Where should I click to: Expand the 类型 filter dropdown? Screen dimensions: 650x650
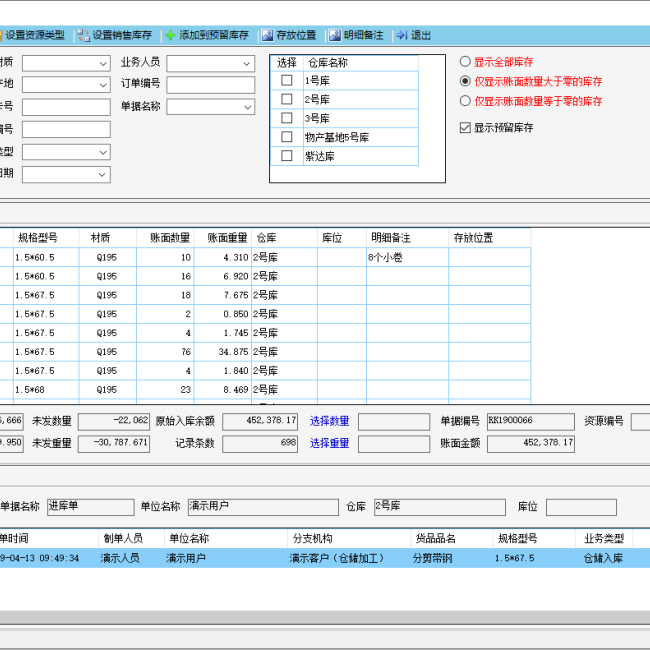click(x=103, y=153)
